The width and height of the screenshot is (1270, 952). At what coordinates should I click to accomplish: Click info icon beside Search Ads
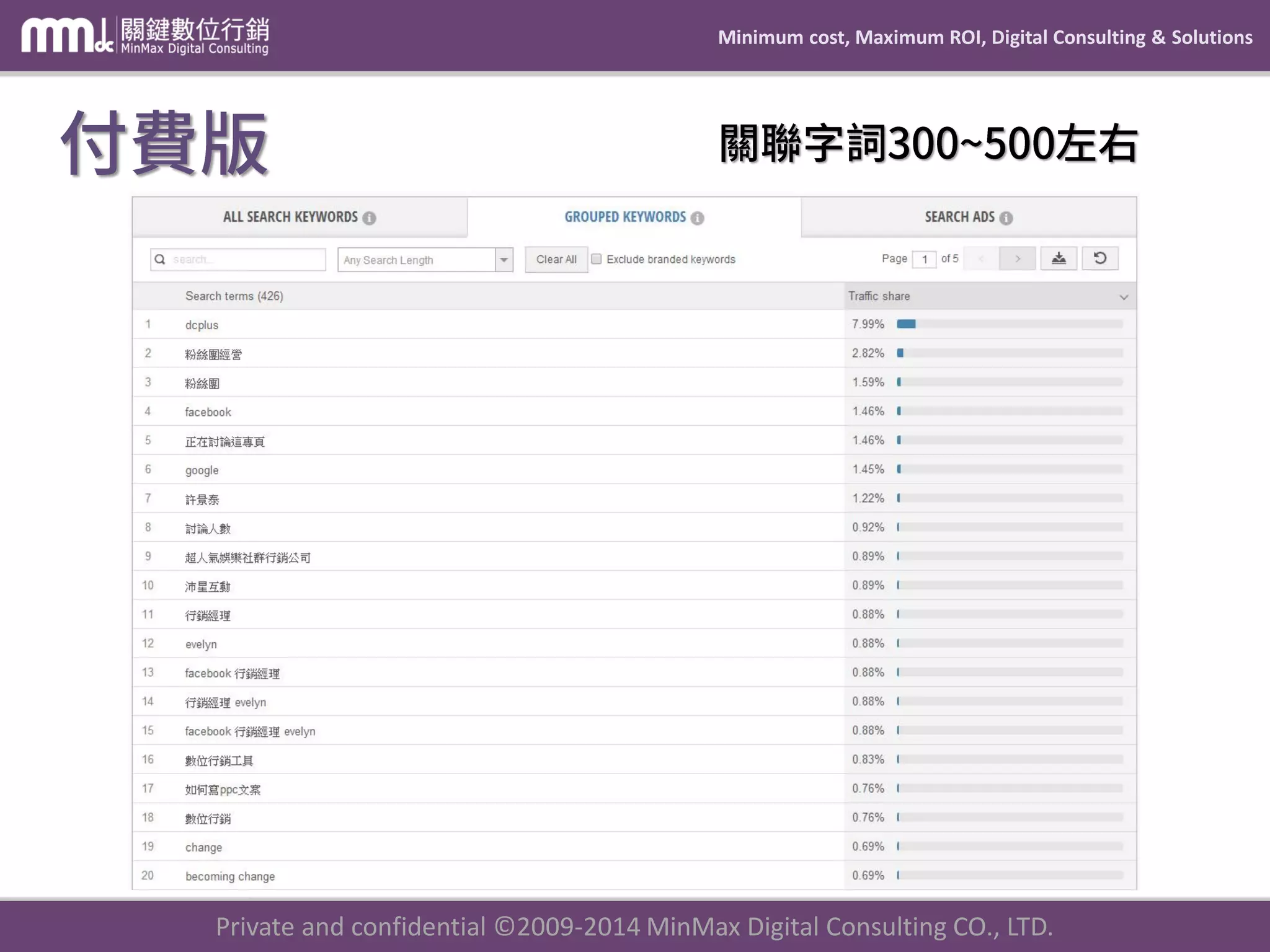point(1006,218)
